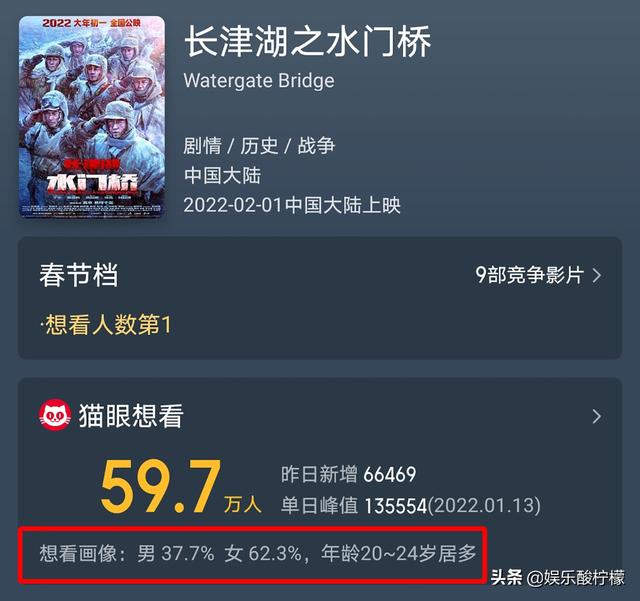Tap the 战争 genre tag
Screen dimensions: 640x601
pyautogui.click(x=316, y=146)
